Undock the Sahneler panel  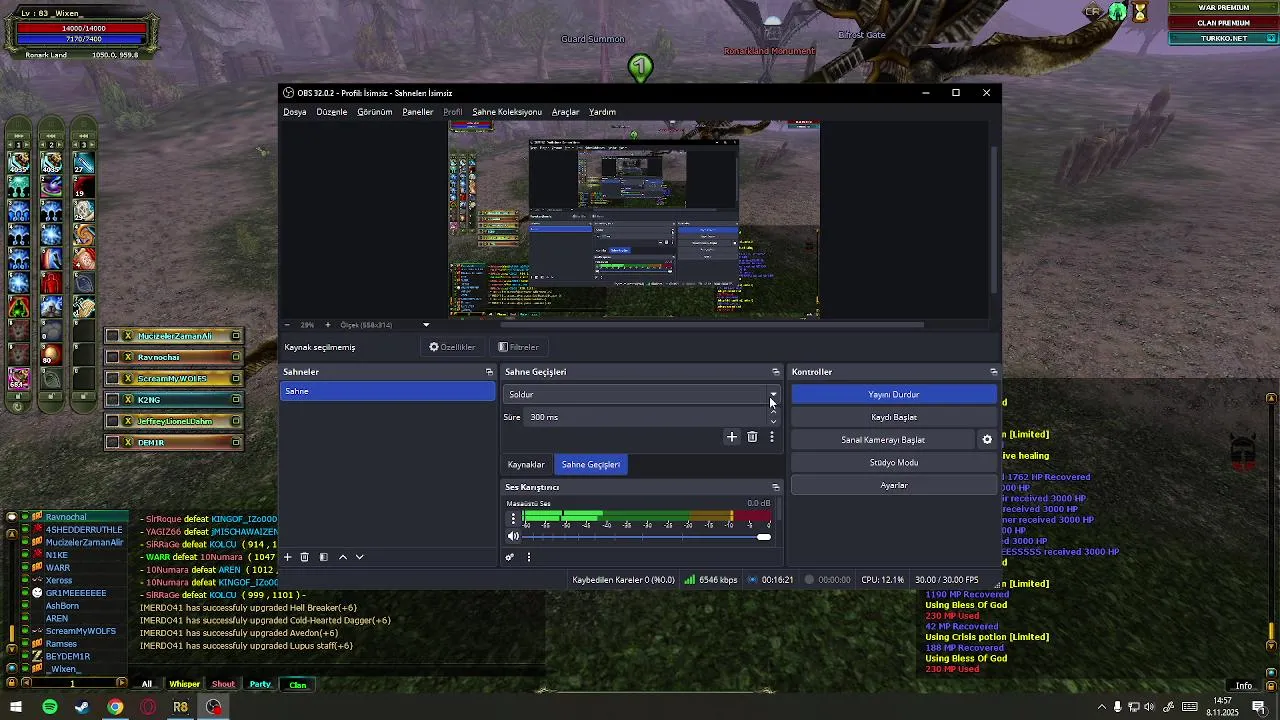[489, 372]
